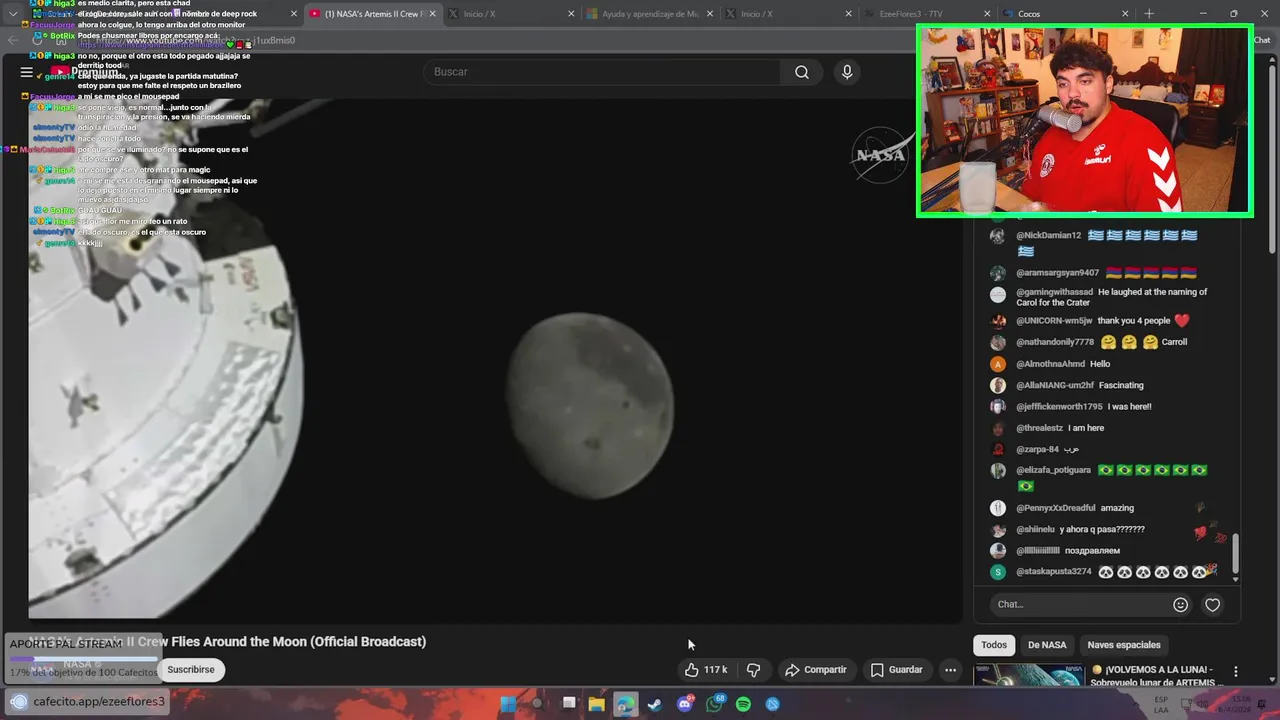Open a new browser tab

1148,14
